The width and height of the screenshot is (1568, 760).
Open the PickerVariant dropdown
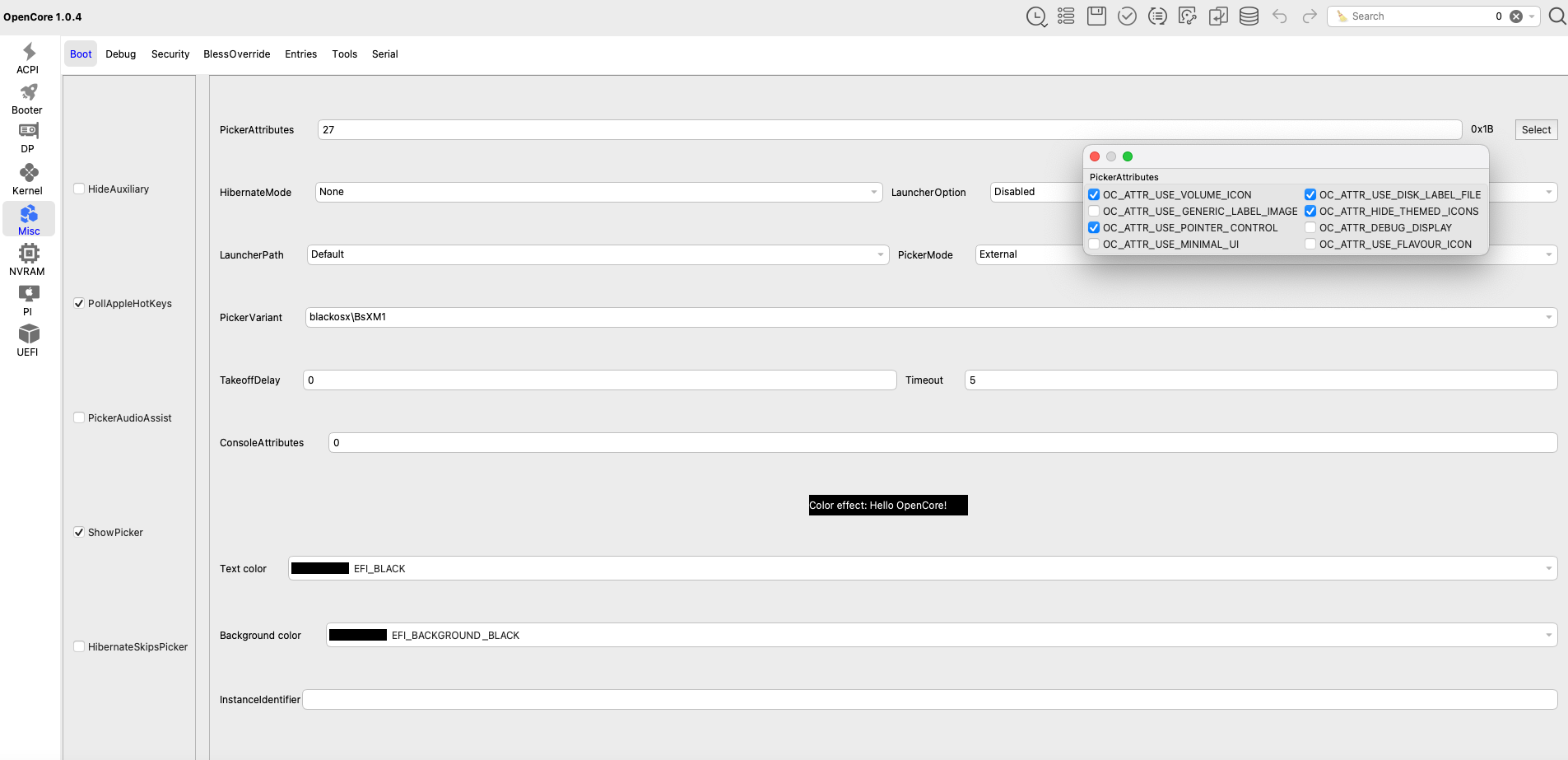[x=931, y=317]
